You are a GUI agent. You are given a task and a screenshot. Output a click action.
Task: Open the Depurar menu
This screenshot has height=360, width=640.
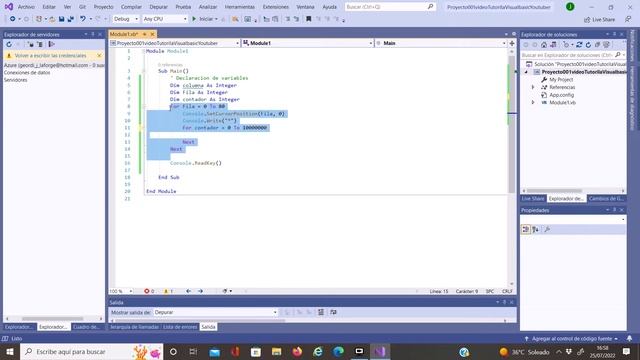pyautogui.click(x=158, y=7)
